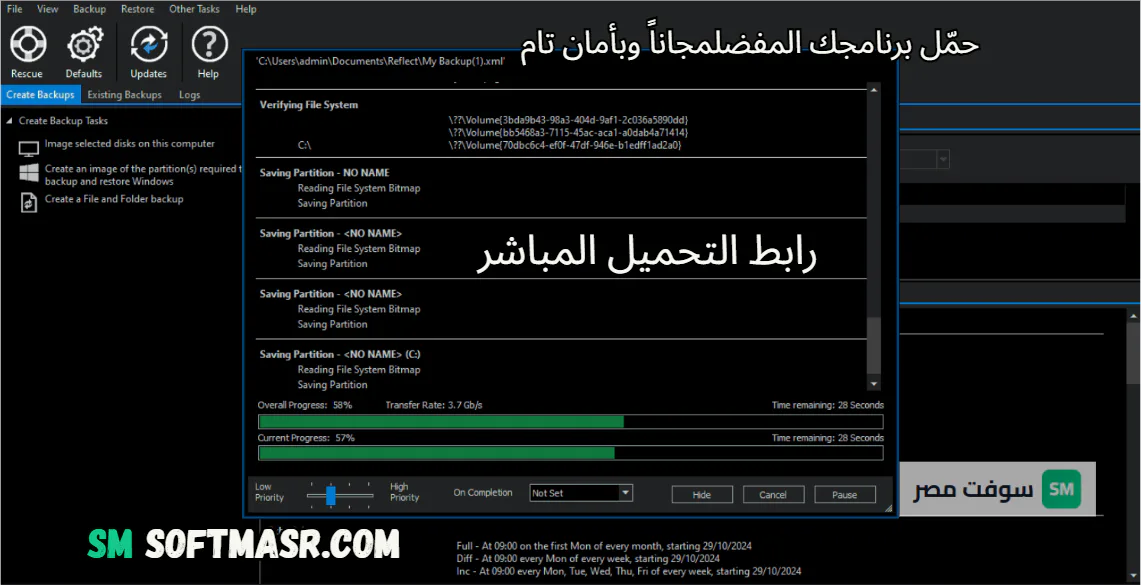
Task: Switch to the Logs tab
Action: point(189,95)
